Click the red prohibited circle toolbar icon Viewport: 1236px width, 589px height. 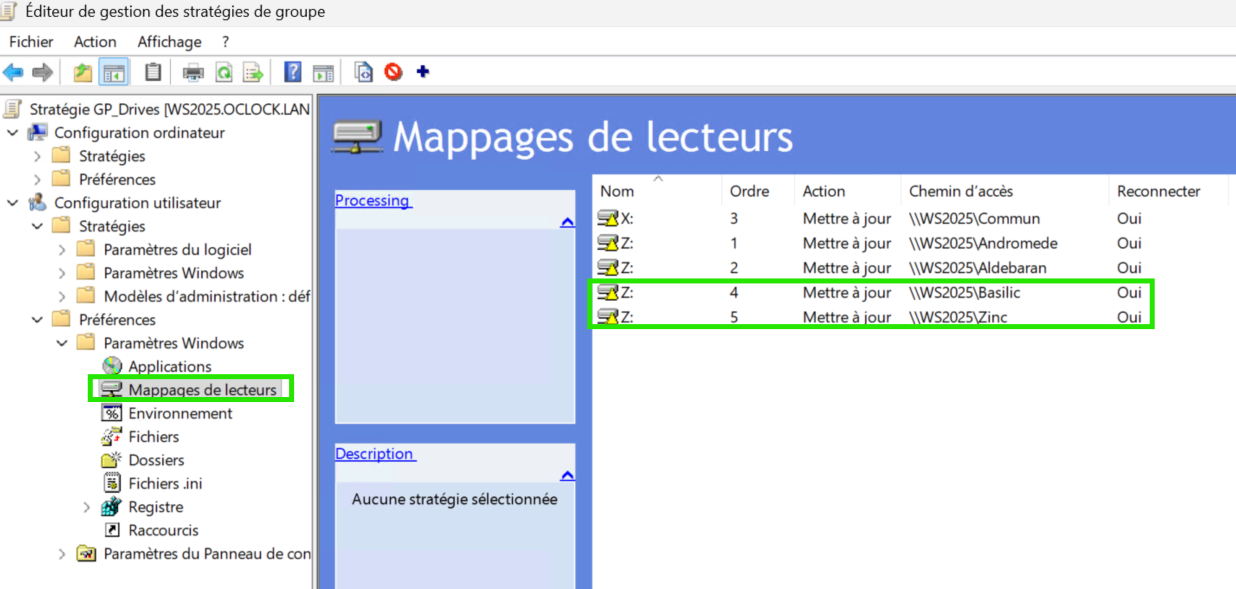[393, 72]
